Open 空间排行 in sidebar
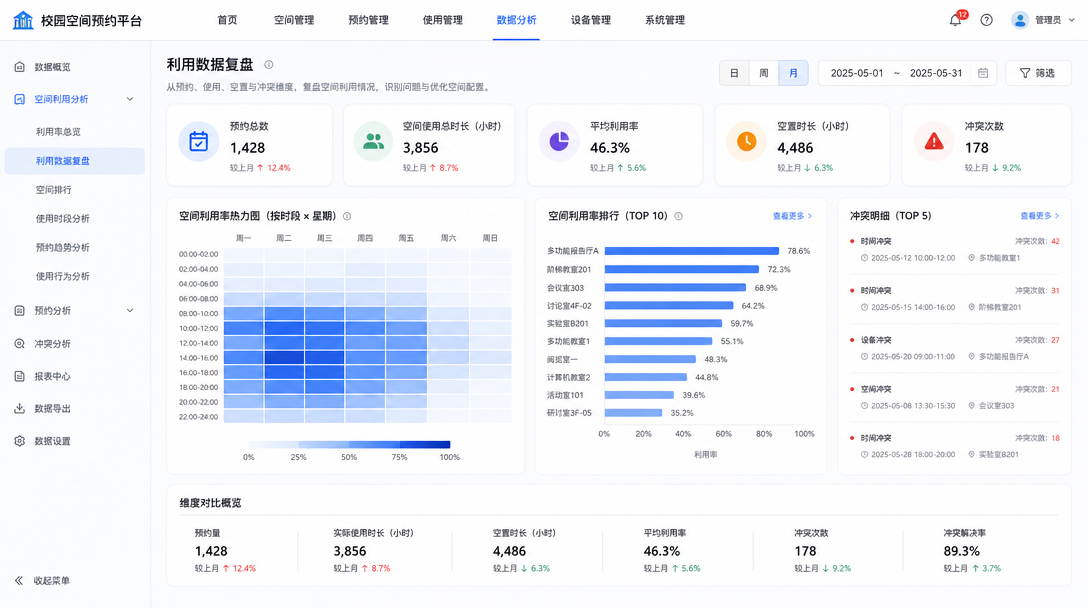 pyautogui.click(x=53, y=189)
